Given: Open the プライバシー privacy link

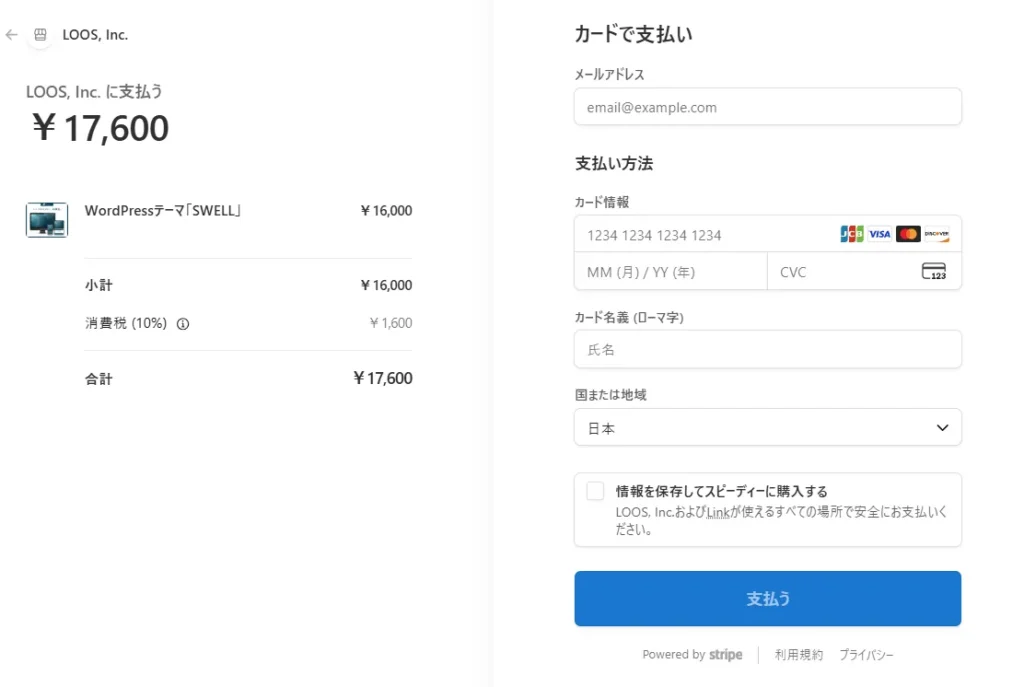Looking at the screenshot, I should (866, 655).
